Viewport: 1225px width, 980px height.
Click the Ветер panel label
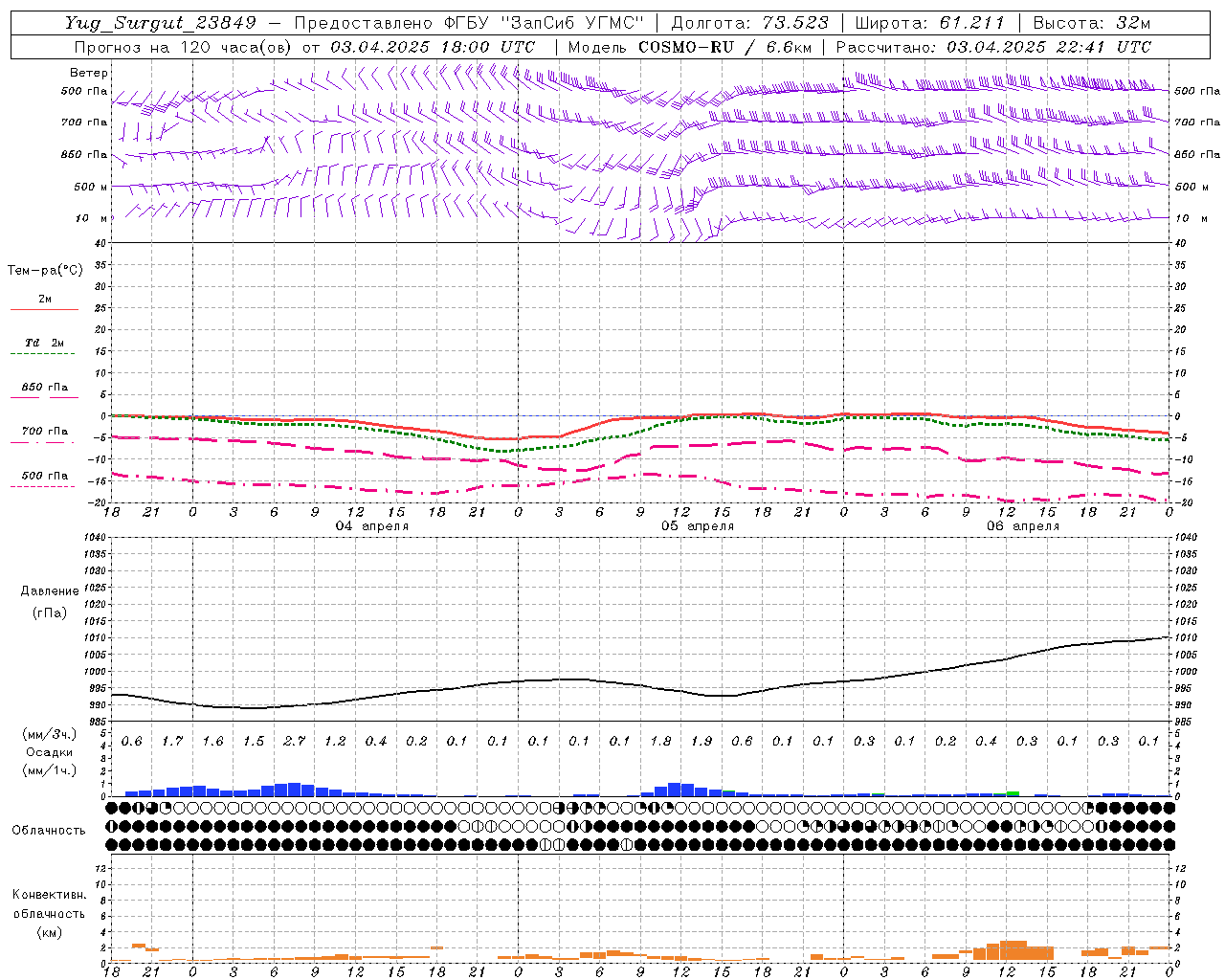click(89, 73)
